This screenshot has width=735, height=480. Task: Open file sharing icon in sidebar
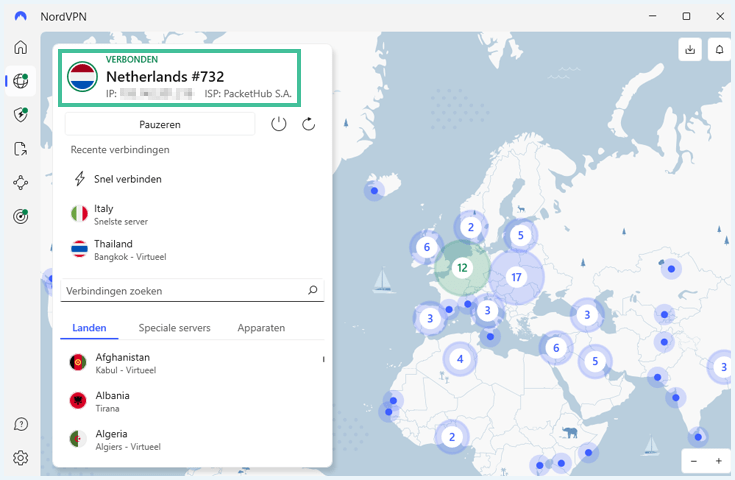point(21,149)
